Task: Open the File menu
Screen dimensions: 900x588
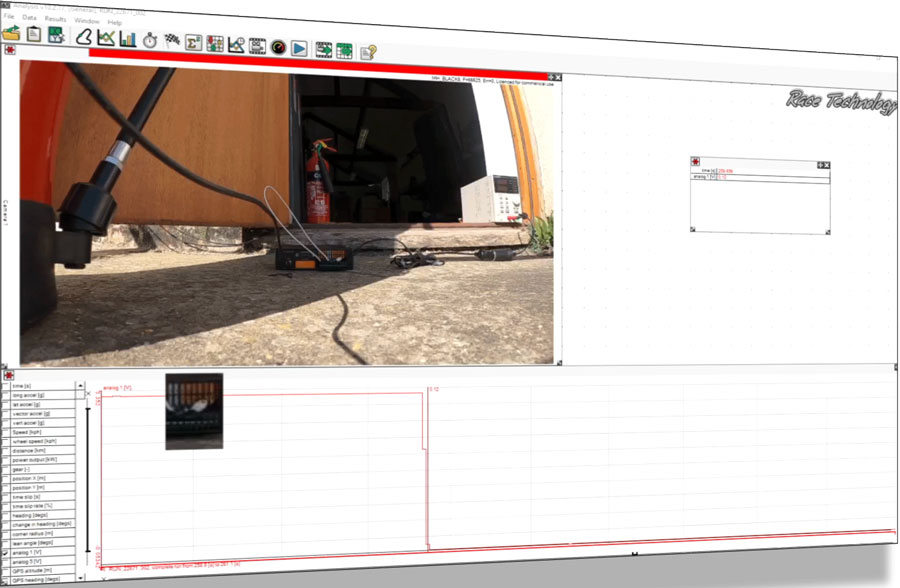Action: click(x=8, y=17)
